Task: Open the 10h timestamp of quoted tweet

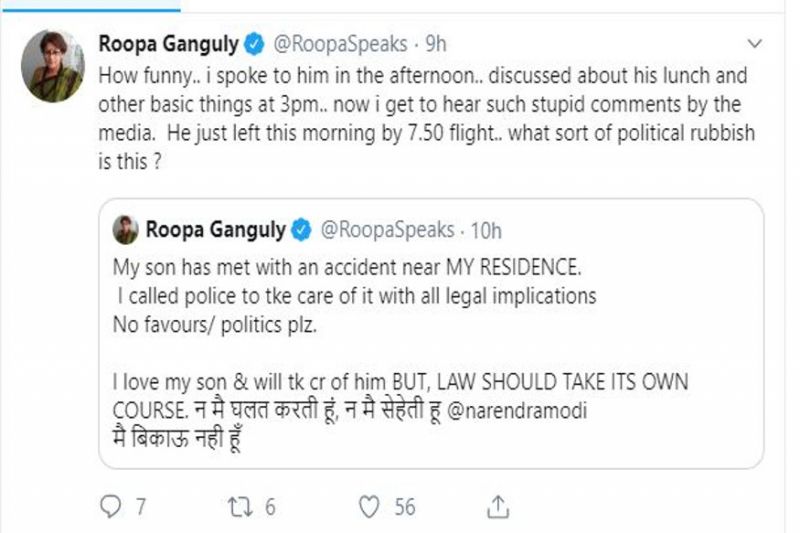Action: 486,231
